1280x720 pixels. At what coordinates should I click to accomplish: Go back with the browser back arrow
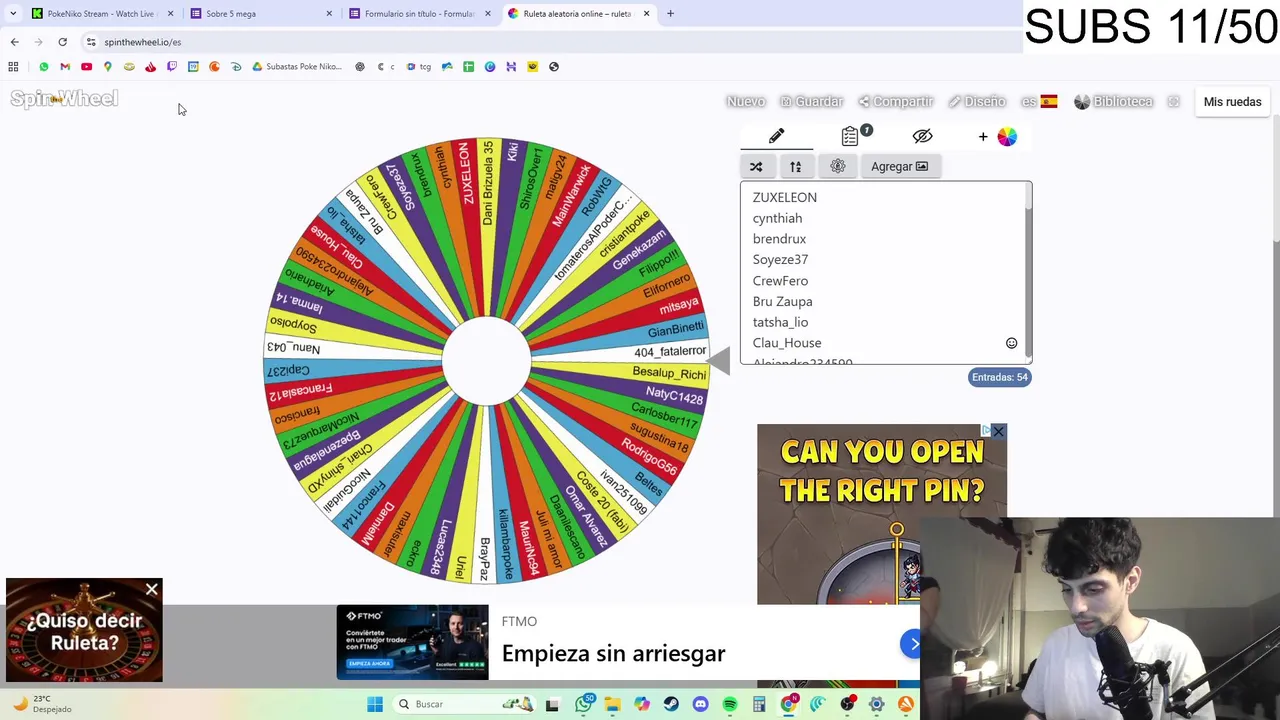(14, 42)
